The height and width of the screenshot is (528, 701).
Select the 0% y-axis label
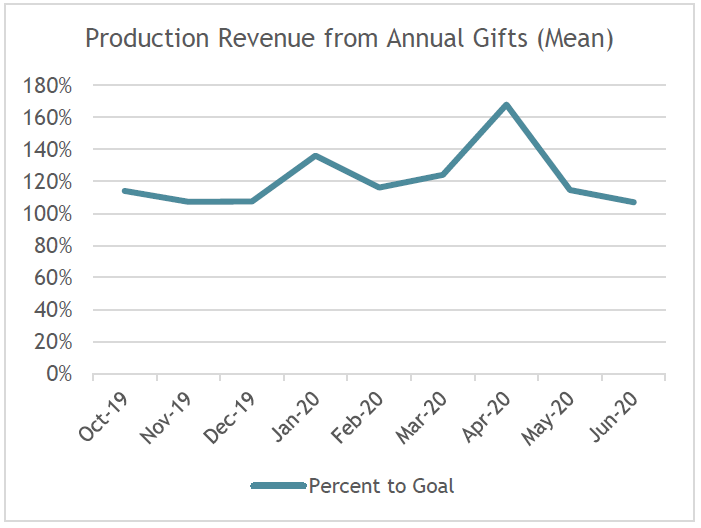point(59,374)
